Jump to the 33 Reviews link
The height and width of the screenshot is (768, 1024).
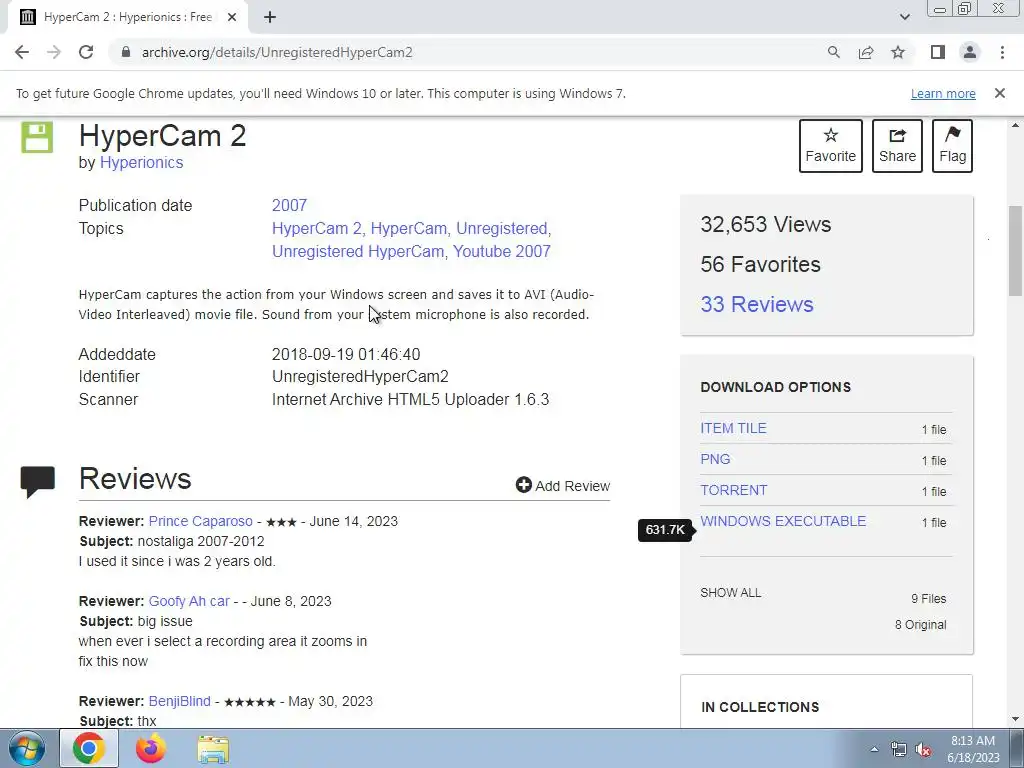click(x=757, y=304)
